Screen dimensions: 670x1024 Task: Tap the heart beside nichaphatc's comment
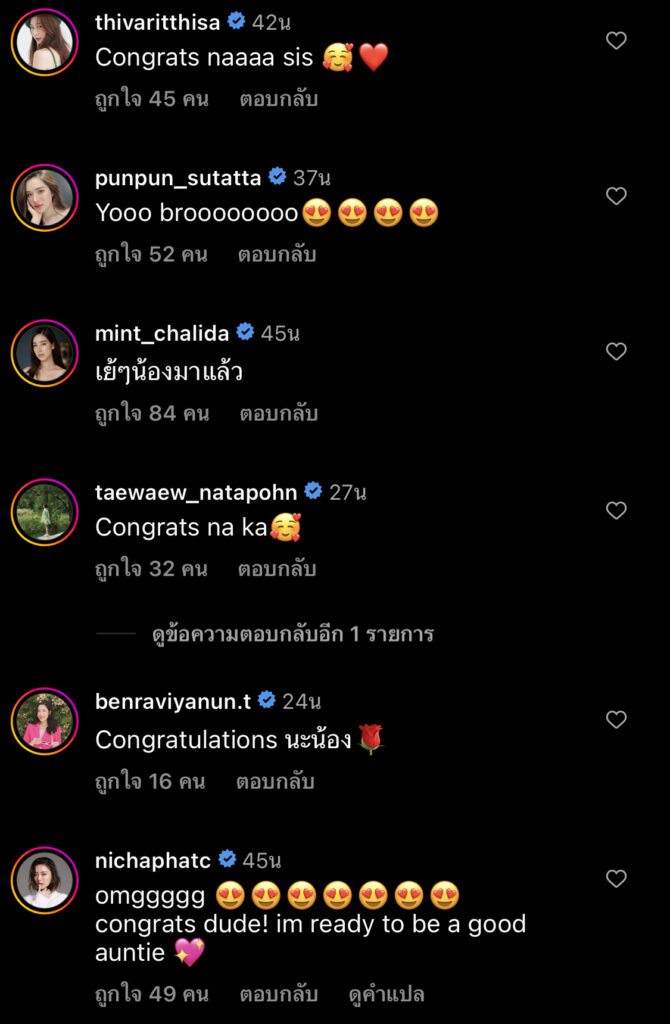point(617,878)
